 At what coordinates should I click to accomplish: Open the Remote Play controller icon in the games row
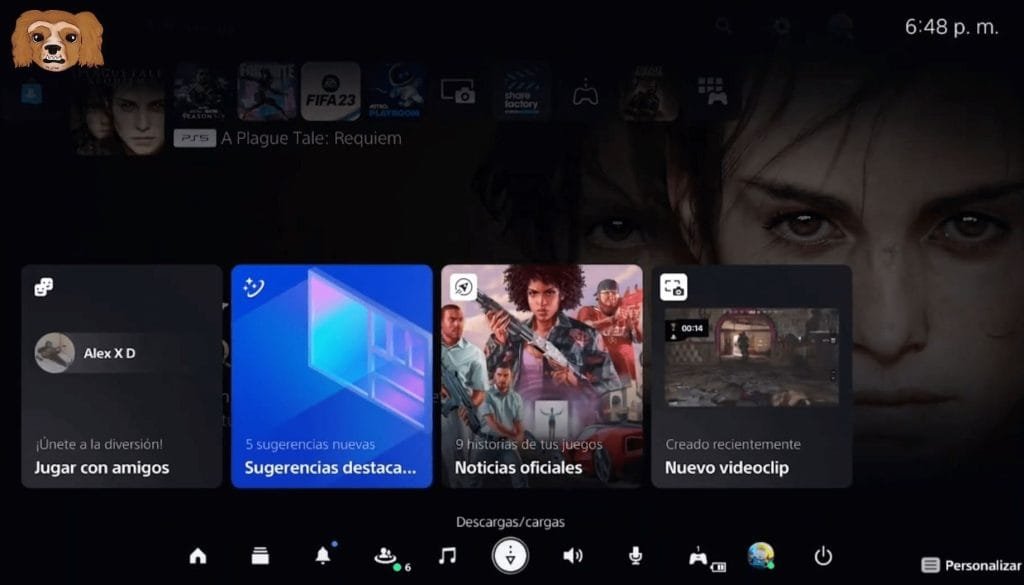tap(585, 93)
